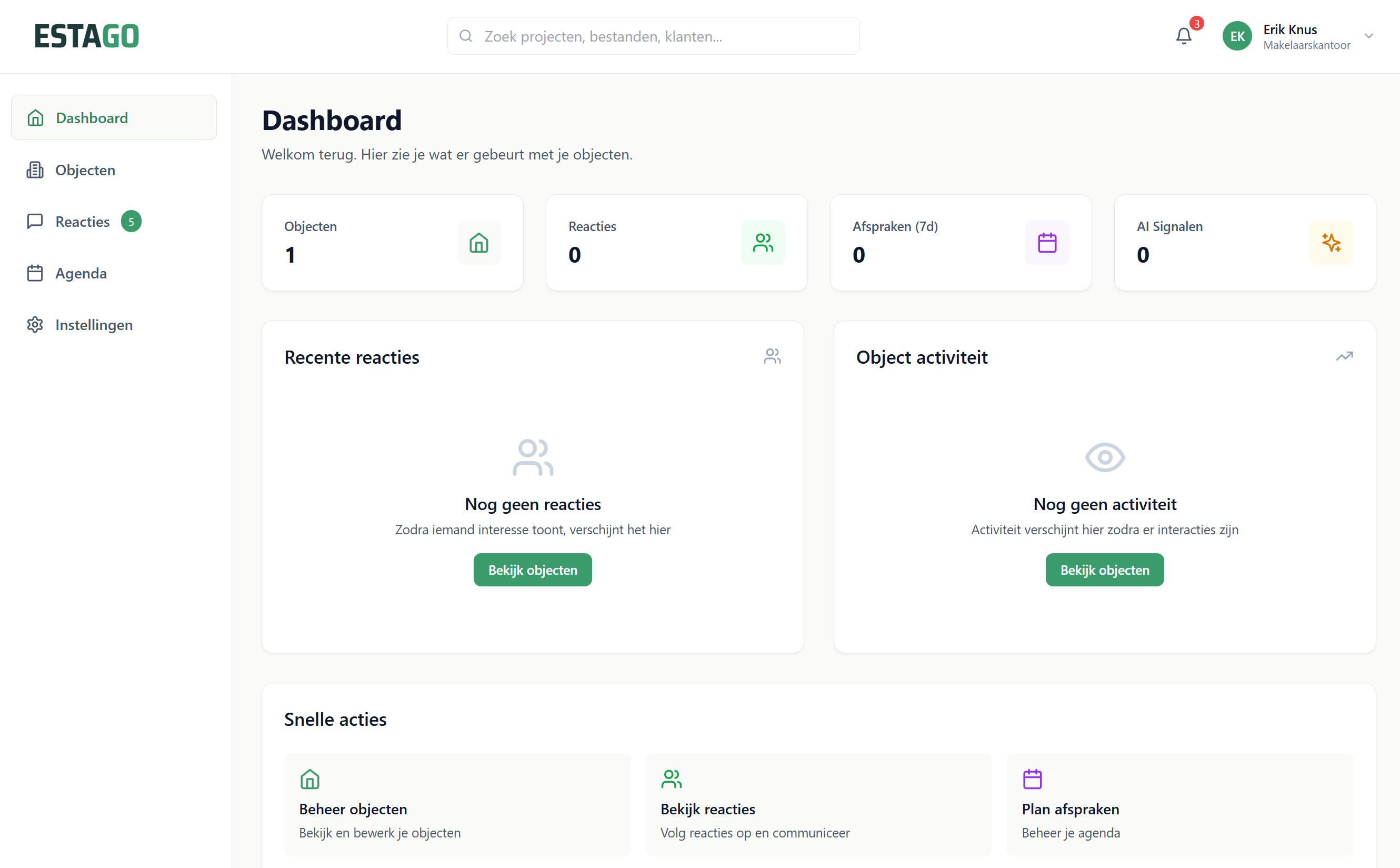Click the ESTAGO logo
1400x868 pixels.
87,36
